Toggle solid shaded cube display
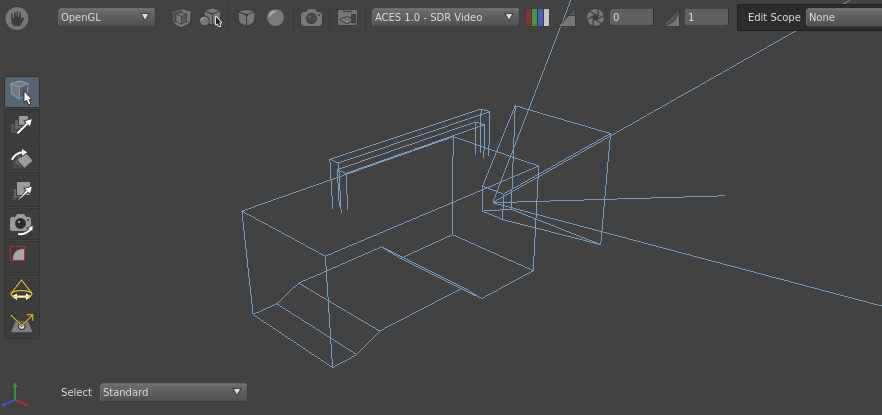This screenshot has height=415, width=882. (x=246, y=17)
